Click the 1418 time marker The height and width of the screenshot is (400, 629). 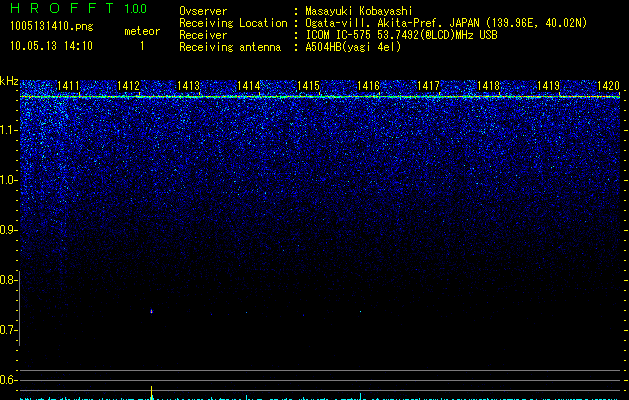[x=489, y=86]
